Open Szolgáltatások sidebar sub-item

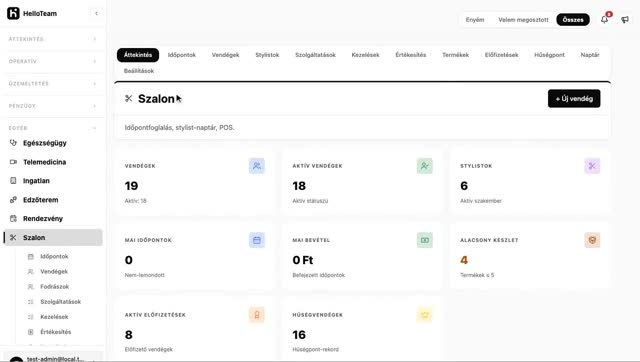[59, 302]
